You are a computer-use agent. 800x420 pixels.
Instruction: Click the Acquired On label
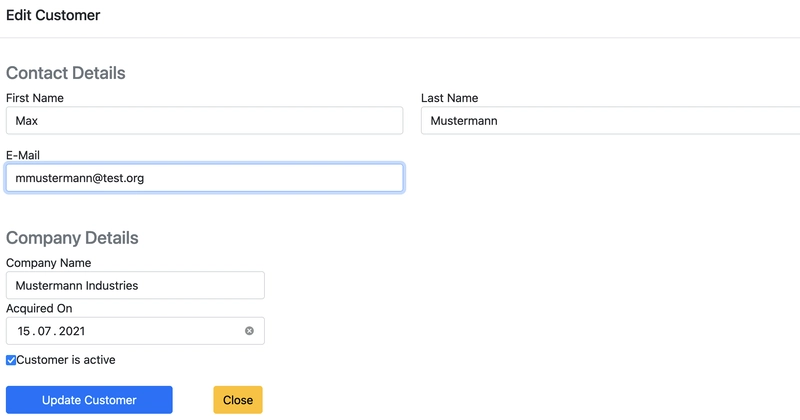pyautogui.click(x=39, y=308)
